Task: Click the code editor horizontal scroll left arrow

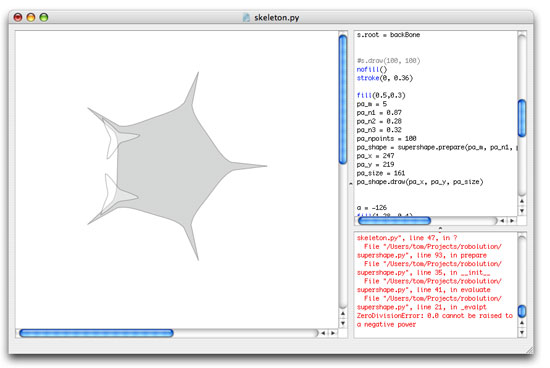Action: click(502, 221)
